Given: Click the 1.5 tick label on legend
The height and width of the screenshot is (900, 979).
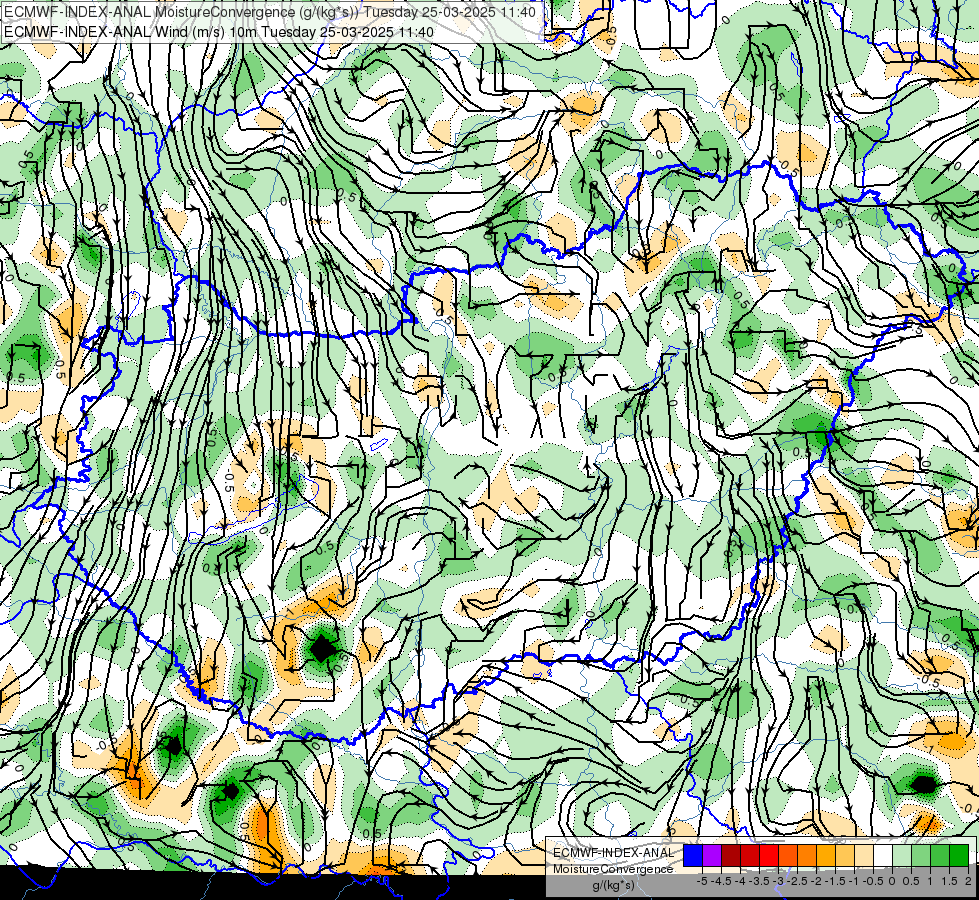Looking at the screenshot, I should [x=950, y=881].
